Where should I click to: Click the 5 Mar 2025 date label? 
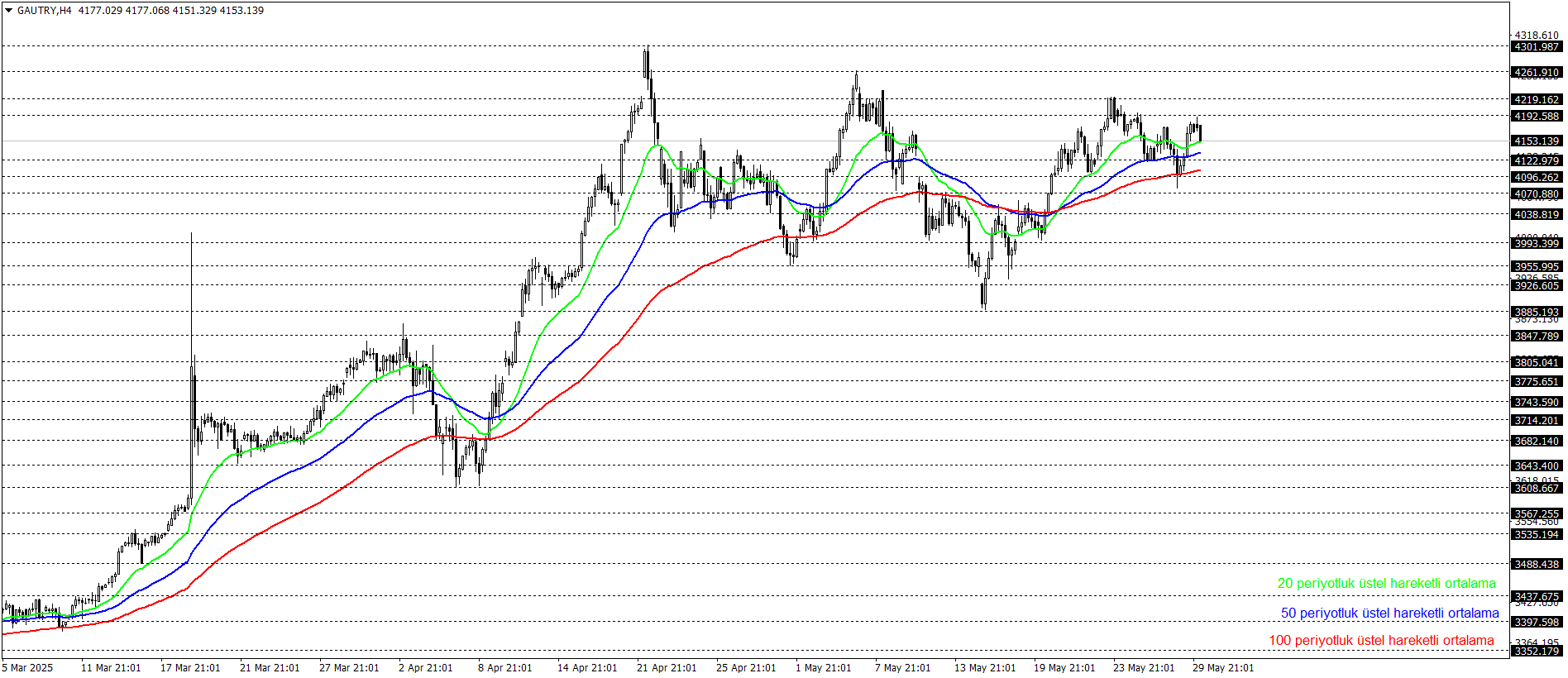[x=27, y=668]
